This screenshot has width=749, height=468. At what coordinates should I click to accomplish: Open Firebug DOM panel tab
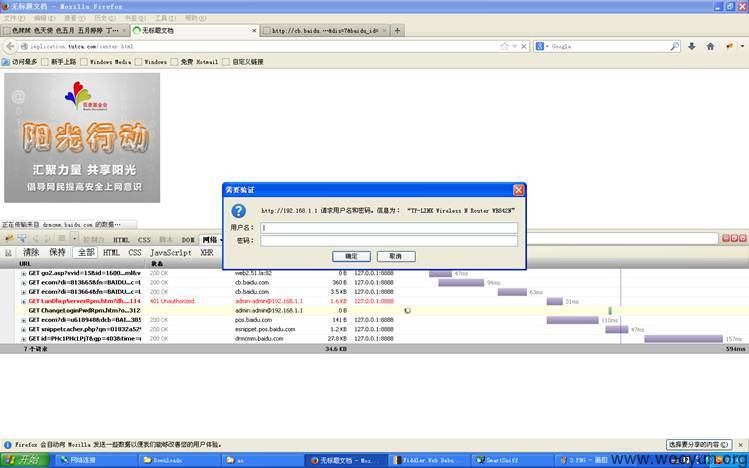tap(188, 240)
